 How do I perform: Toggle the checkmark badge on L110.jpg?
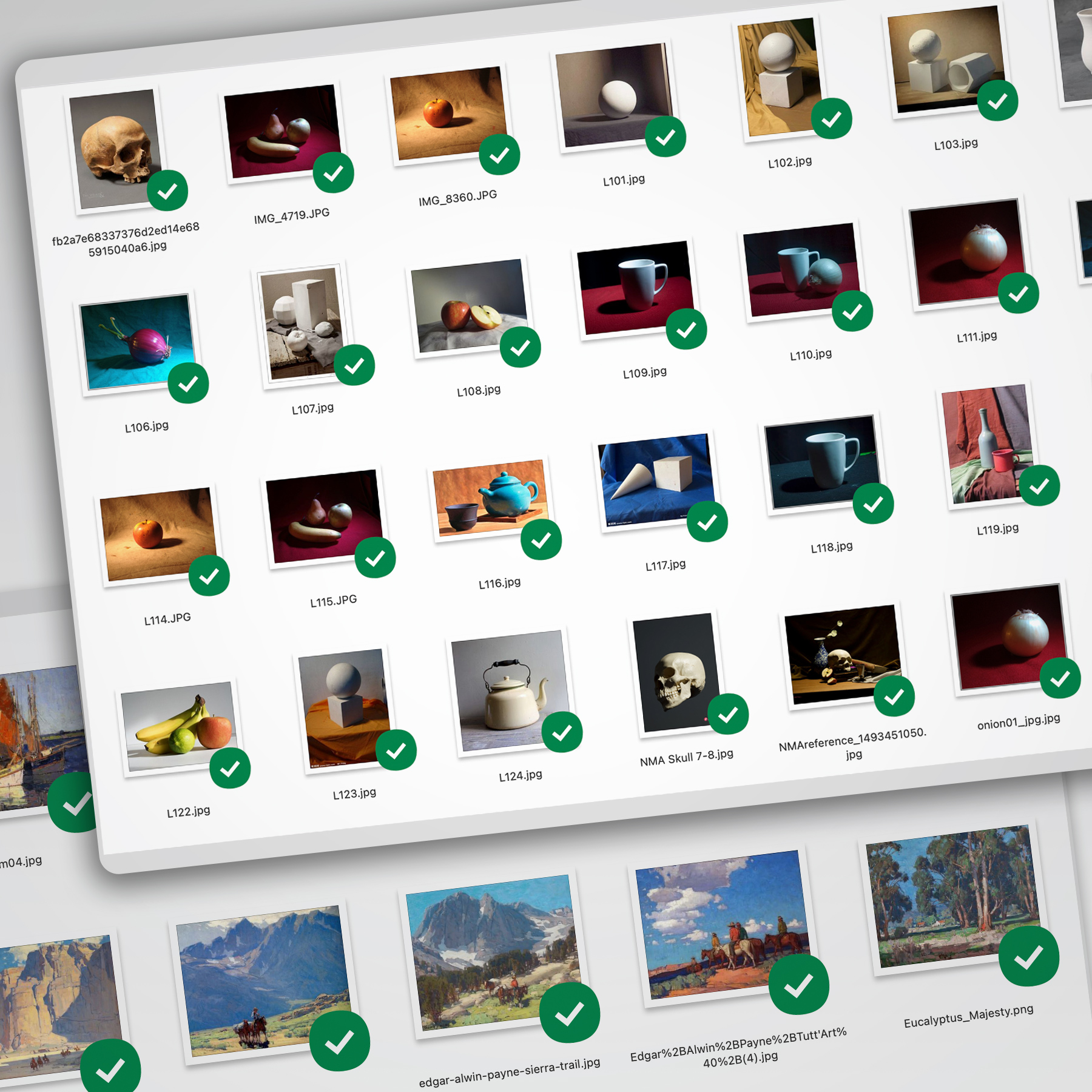tap(853, 311)
